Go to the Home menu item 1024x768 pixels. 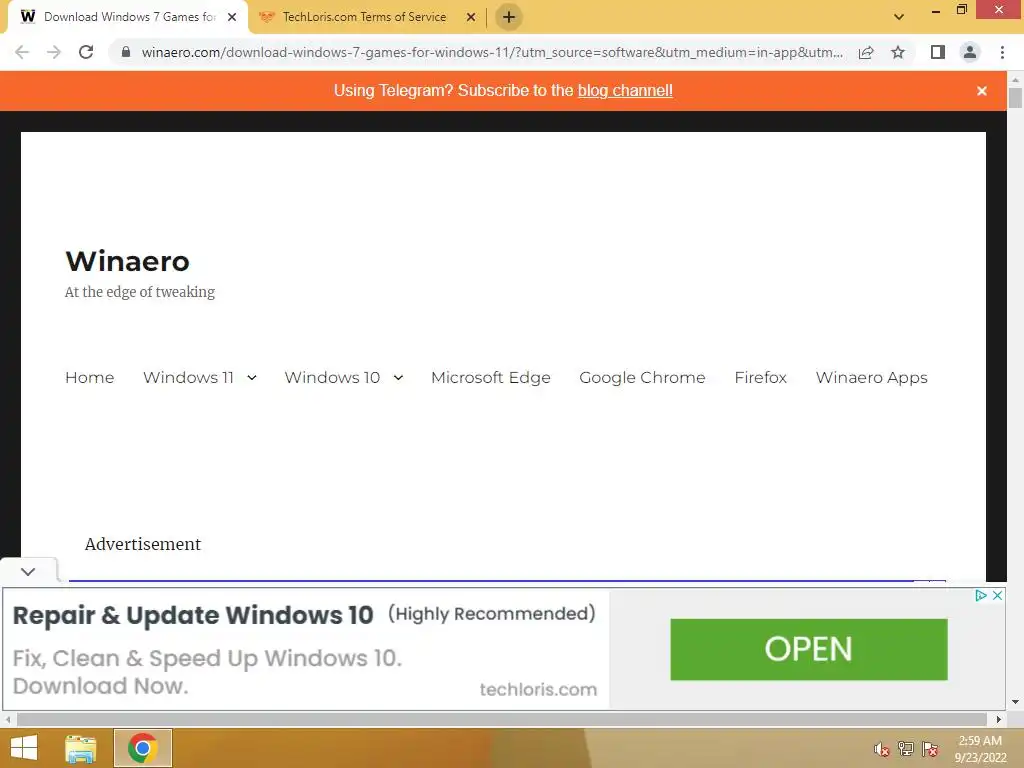[x=89, y=377]
